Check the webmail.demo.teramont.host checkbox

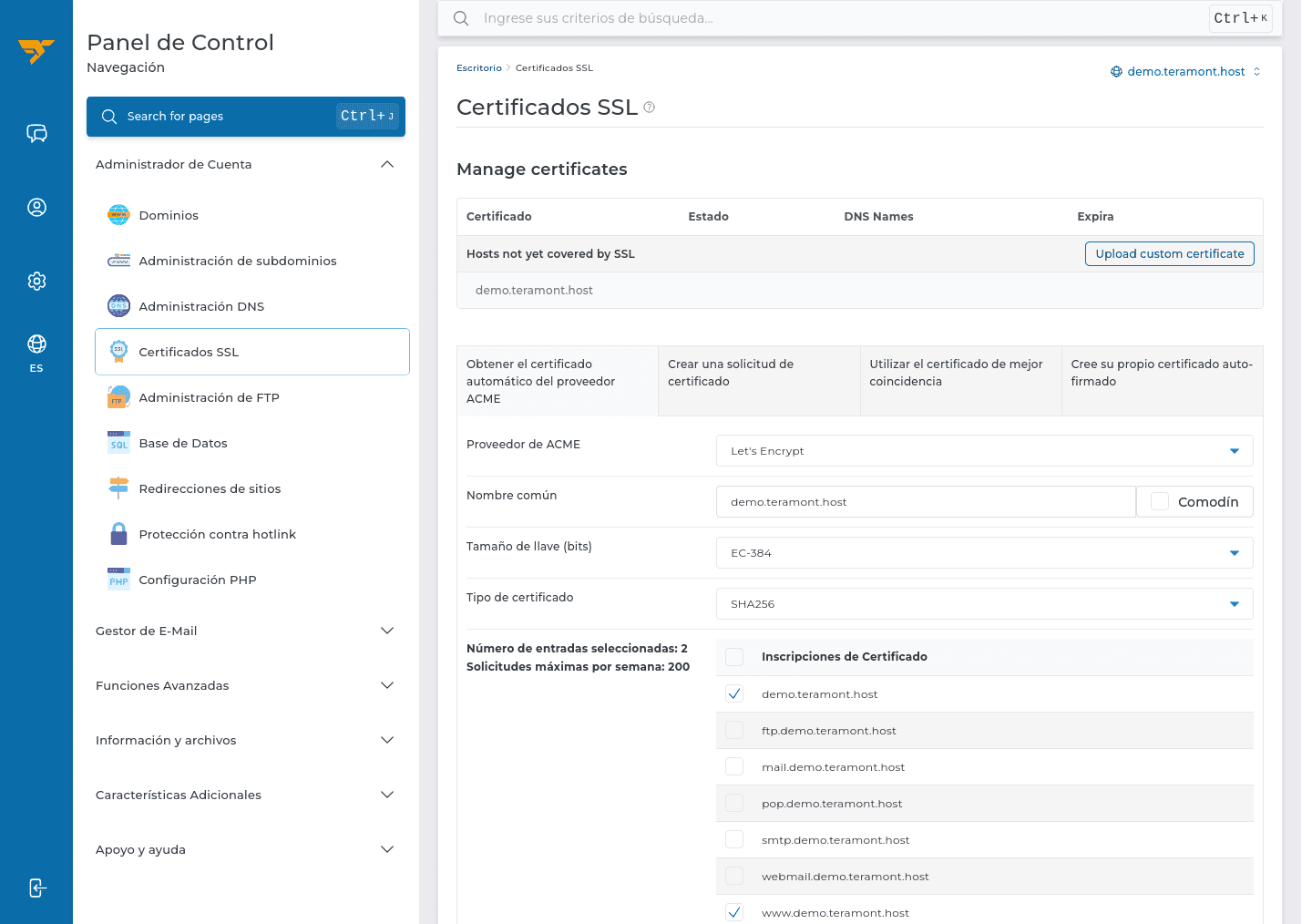pos(734,876)
